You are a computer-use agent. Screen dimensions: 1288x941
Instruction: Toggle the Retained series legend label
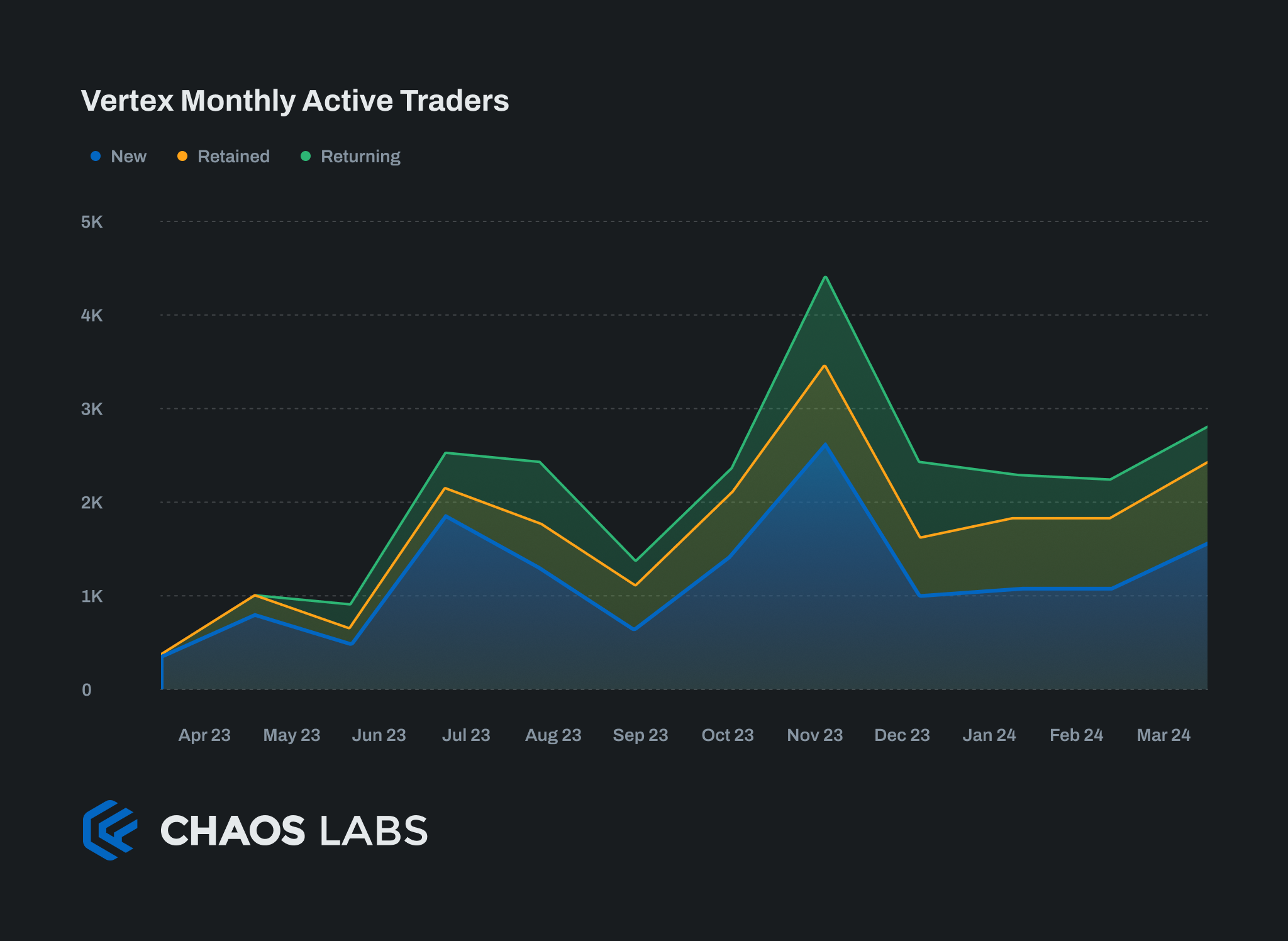(233, 156)
